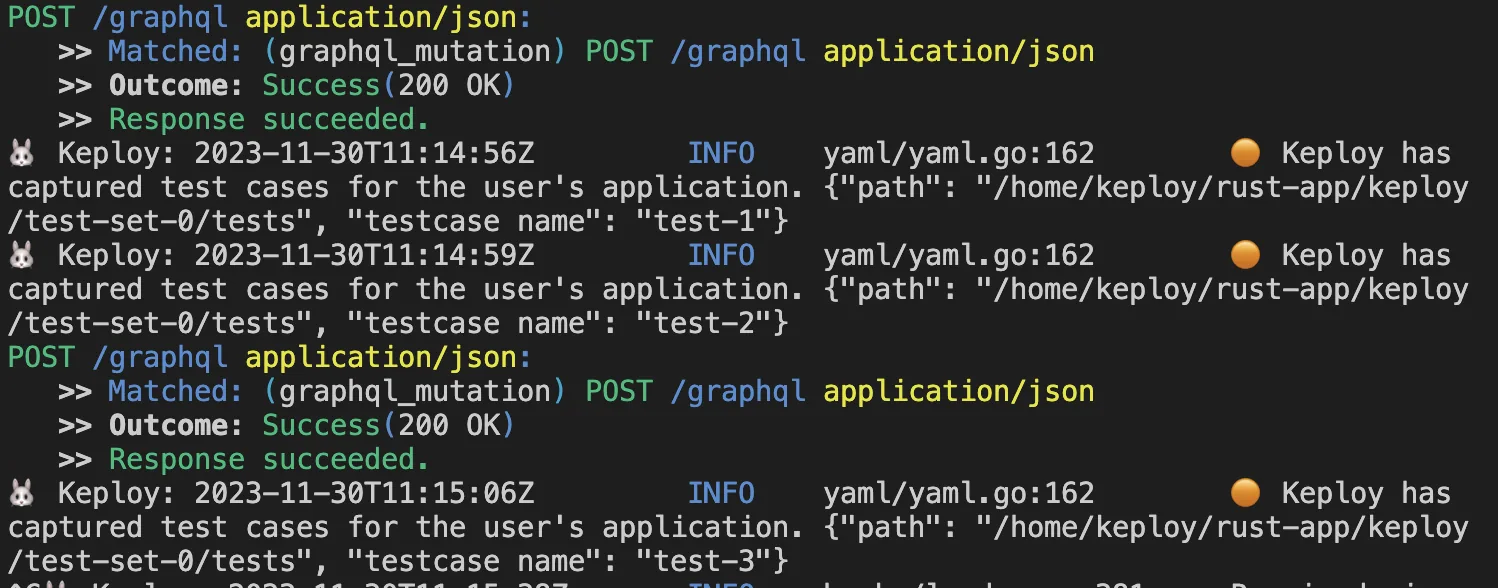Click yaml/yaml.go:162 on the 11:14:56Z line
This screenshot has height=588, width=1498.
tap(959, 154)
